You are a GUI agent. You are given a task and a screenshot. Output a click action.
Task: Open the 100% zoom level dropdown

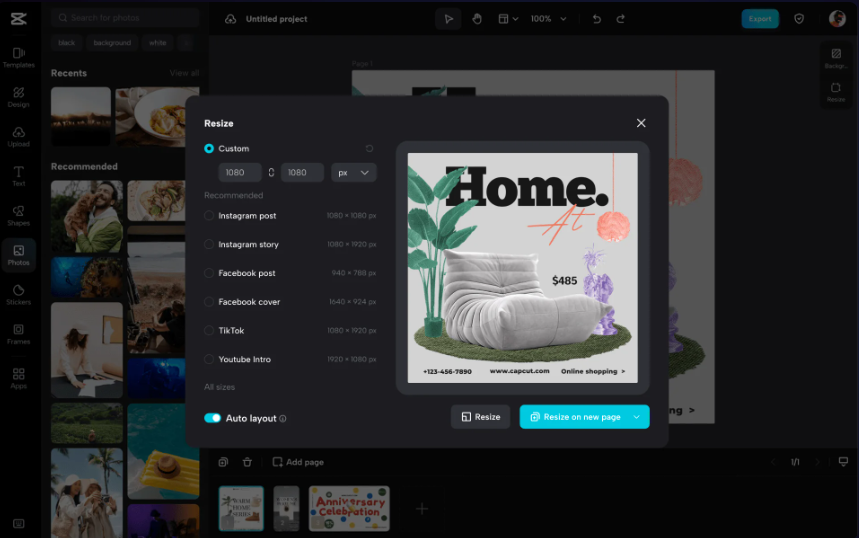coord(548,19)
